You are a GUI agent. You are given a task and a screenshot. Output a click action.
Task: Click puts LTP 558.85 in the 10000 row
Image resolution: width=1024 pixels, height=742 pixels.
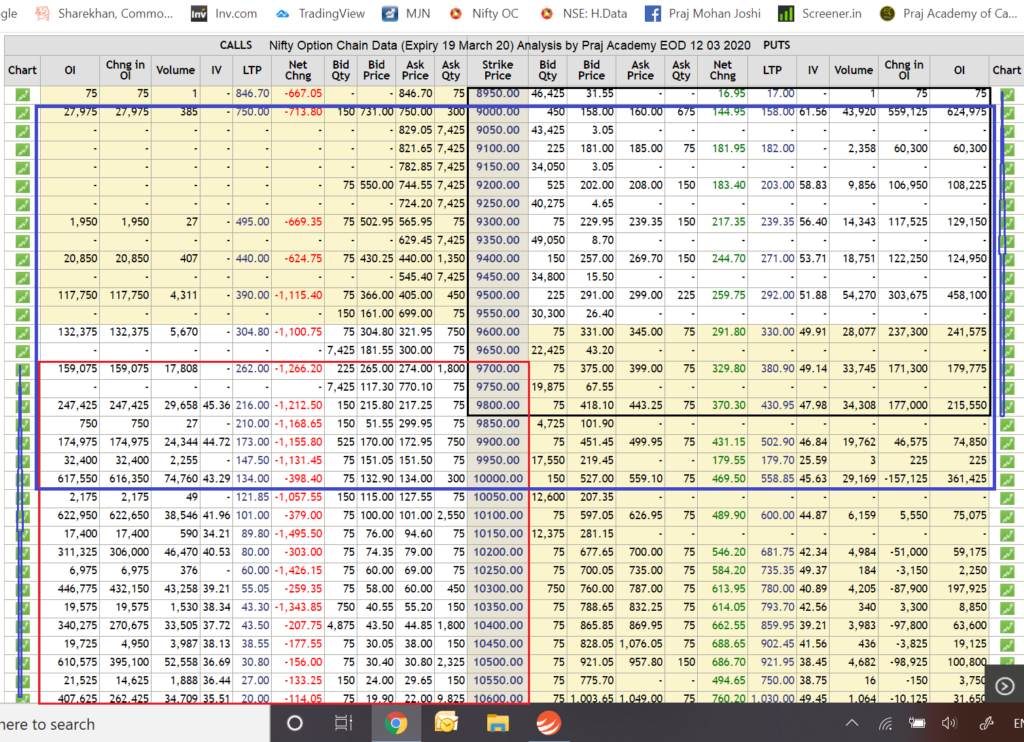pyautogui.click(x=778, y=479)
